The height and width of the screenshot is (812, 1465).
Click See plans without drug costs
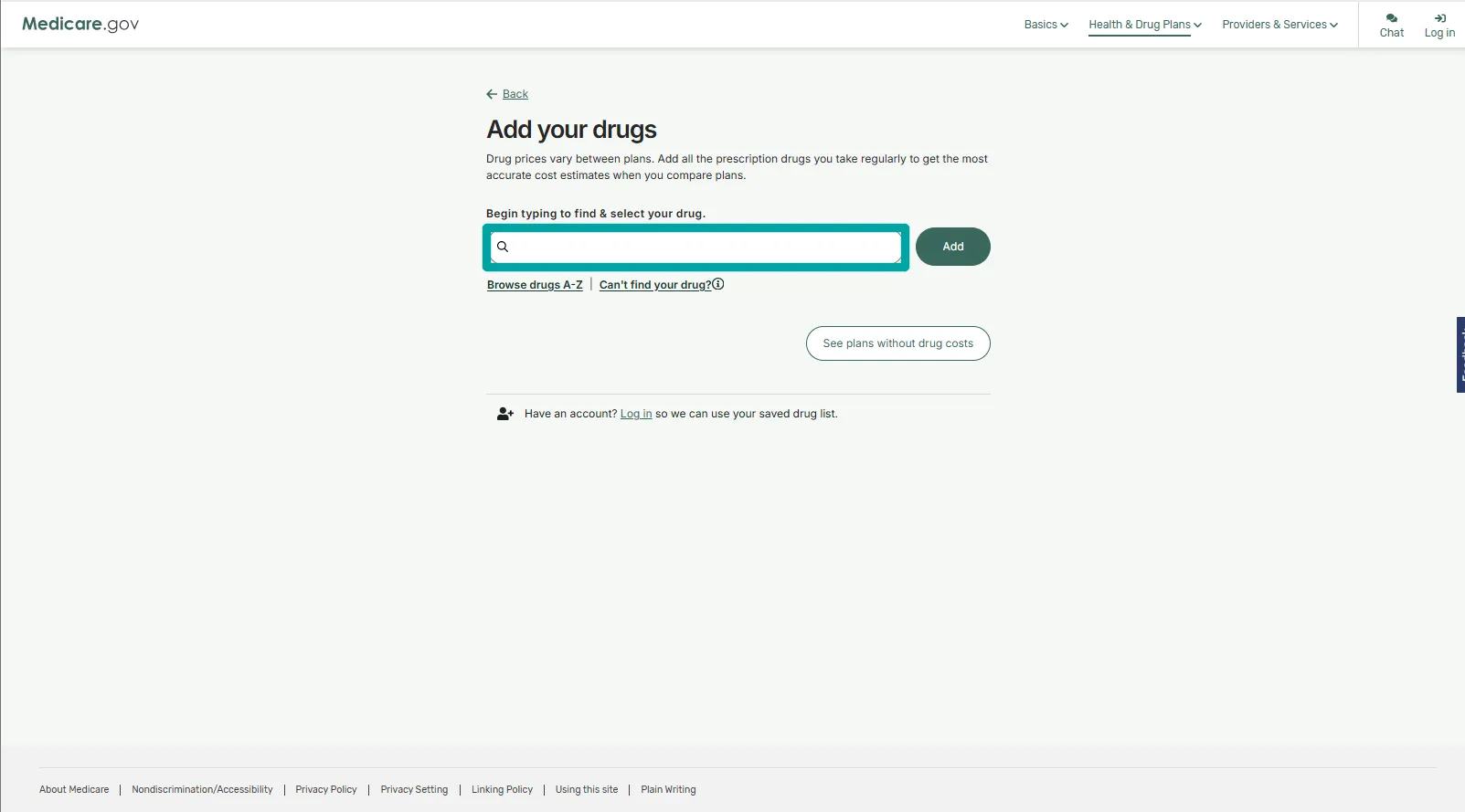click(x=898, y=343)
